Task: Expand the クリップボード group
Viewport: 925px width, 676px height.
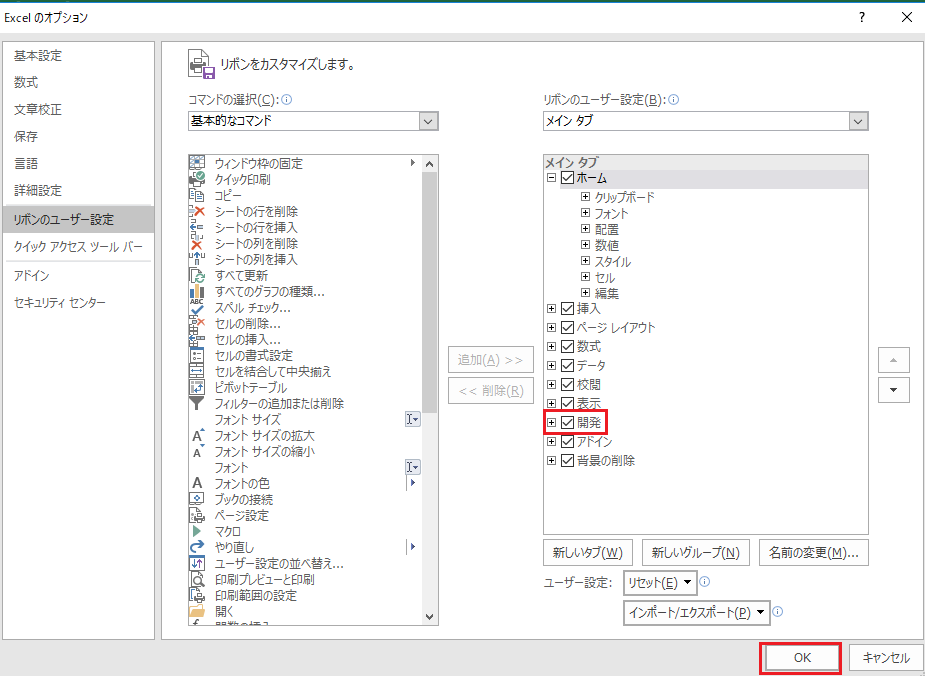Action: tap(585, 196)
